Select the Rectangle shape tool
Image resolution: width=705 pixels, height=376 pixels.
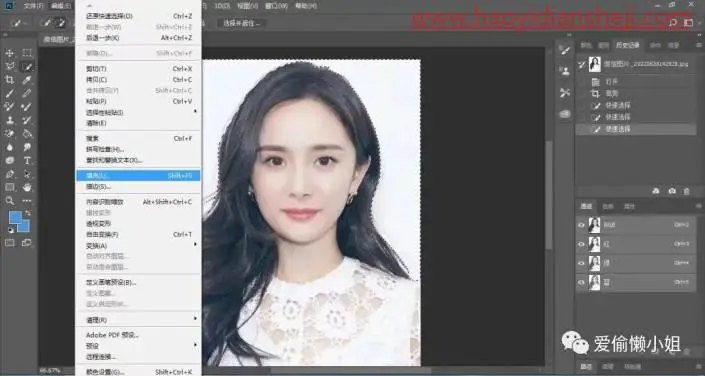(9, 187)
